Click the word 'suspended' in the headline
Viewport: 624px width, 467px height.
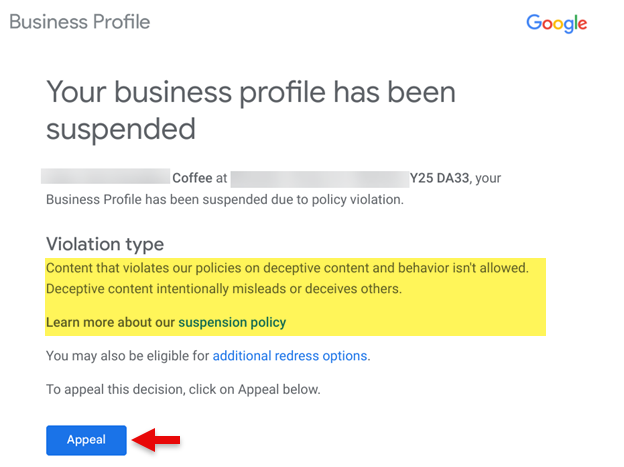click(x=120, y=129)
